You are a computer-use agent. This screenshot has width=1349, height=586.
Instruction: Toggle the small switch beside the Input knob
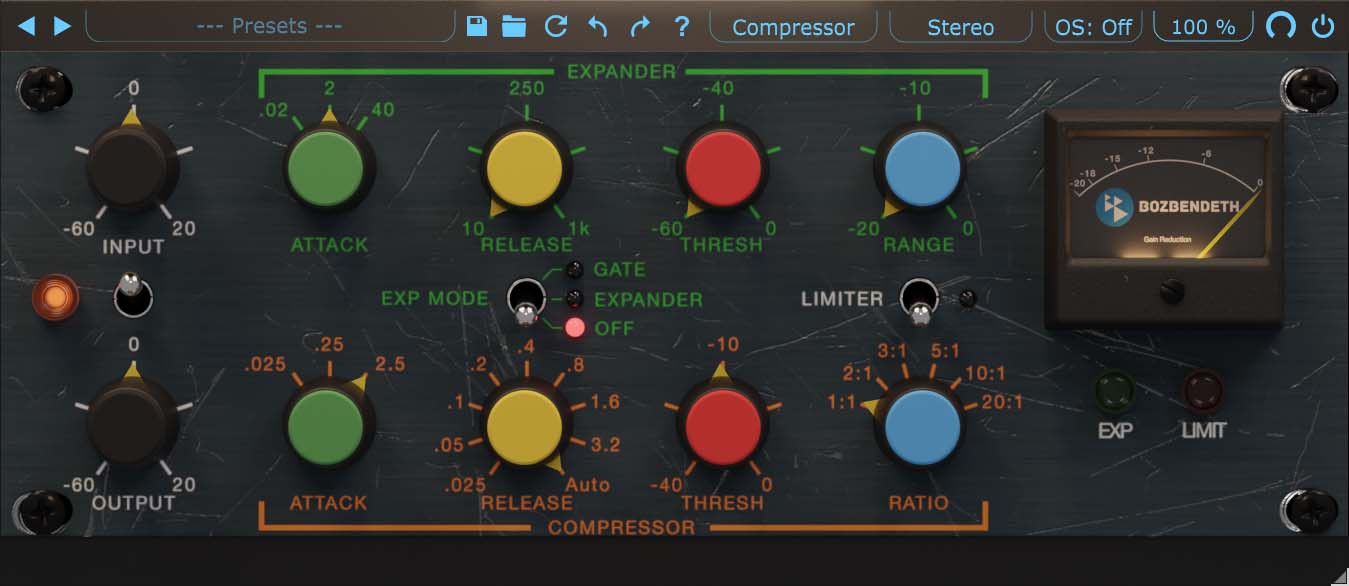point(133,297)
